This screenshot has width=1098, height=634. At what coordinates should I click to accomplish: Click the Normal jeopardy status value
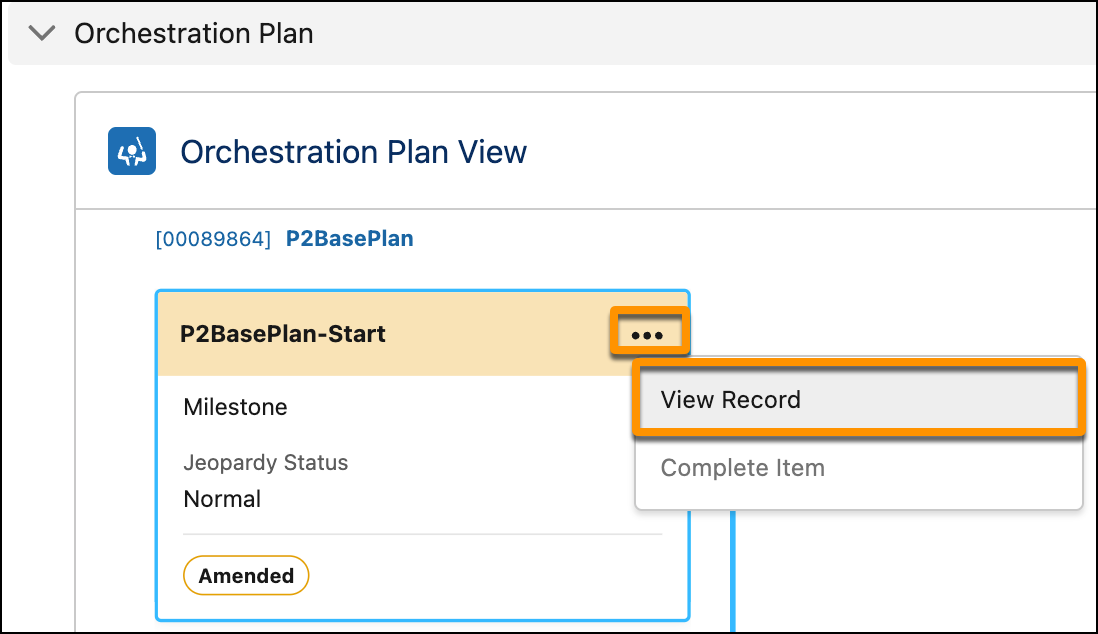point(222,499)
